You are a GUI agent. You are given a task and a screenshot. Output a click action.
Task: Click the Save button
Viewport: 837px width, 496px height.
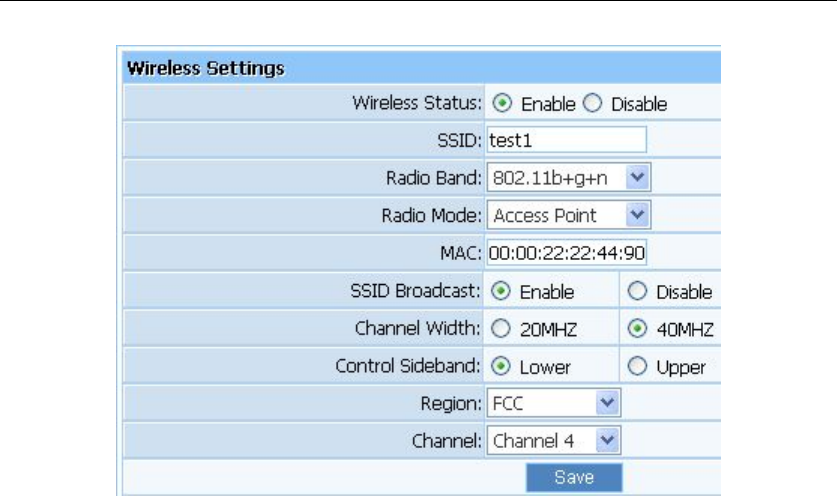coord(574,477)
